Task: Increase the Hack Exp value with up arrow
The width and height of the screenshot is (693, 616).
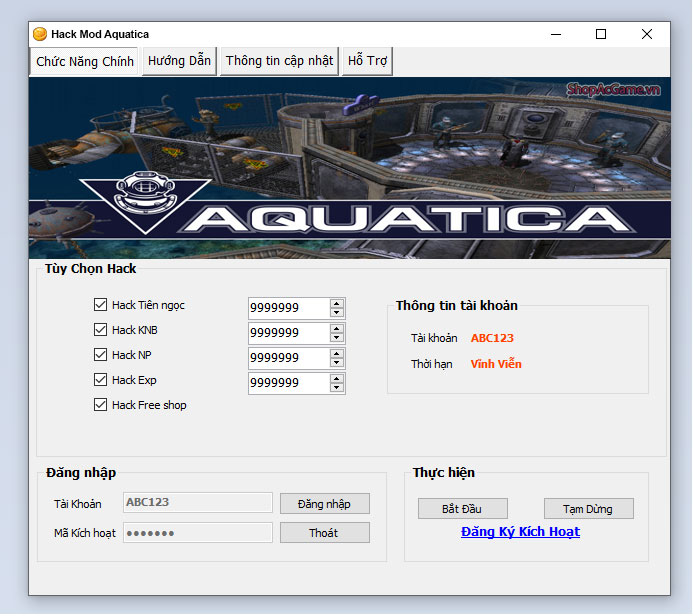Action: click(x=337, y=379)
